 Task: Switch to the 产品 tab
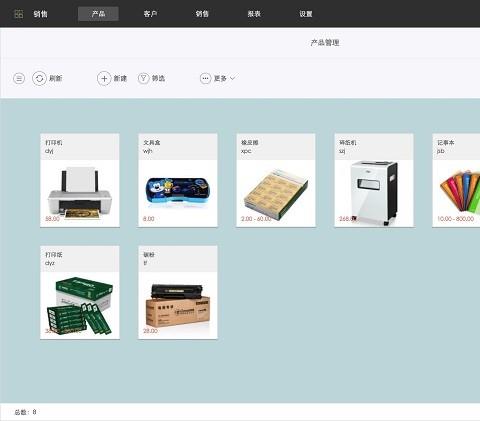pos(98,14)
